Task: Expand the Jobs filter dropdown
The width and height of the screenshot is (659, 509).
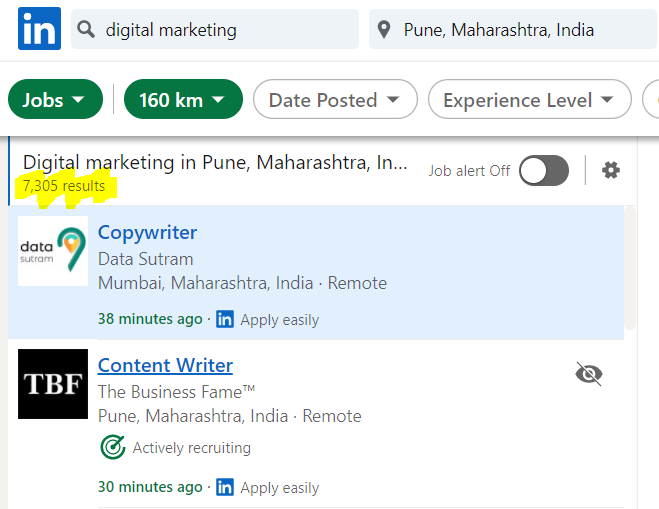Action: click(55, 99)
